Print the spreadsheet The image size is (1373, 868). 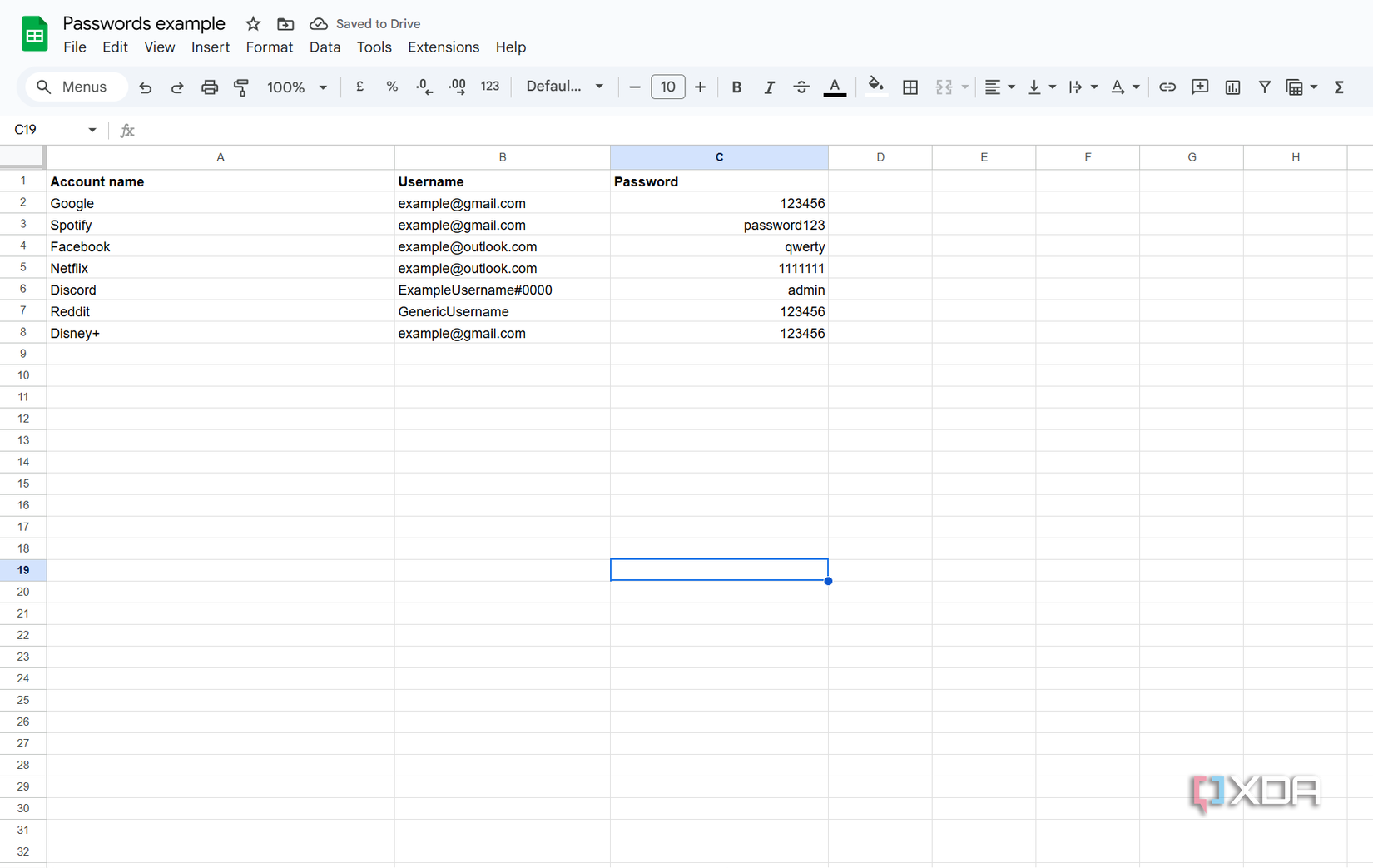(210, 87)
